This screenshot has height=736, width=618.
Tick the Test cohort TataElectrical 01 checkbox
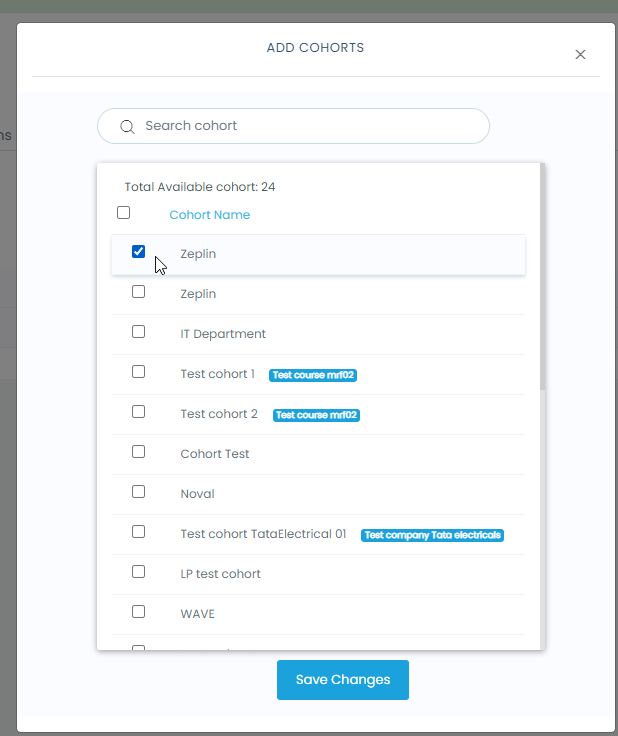point(139,532)
